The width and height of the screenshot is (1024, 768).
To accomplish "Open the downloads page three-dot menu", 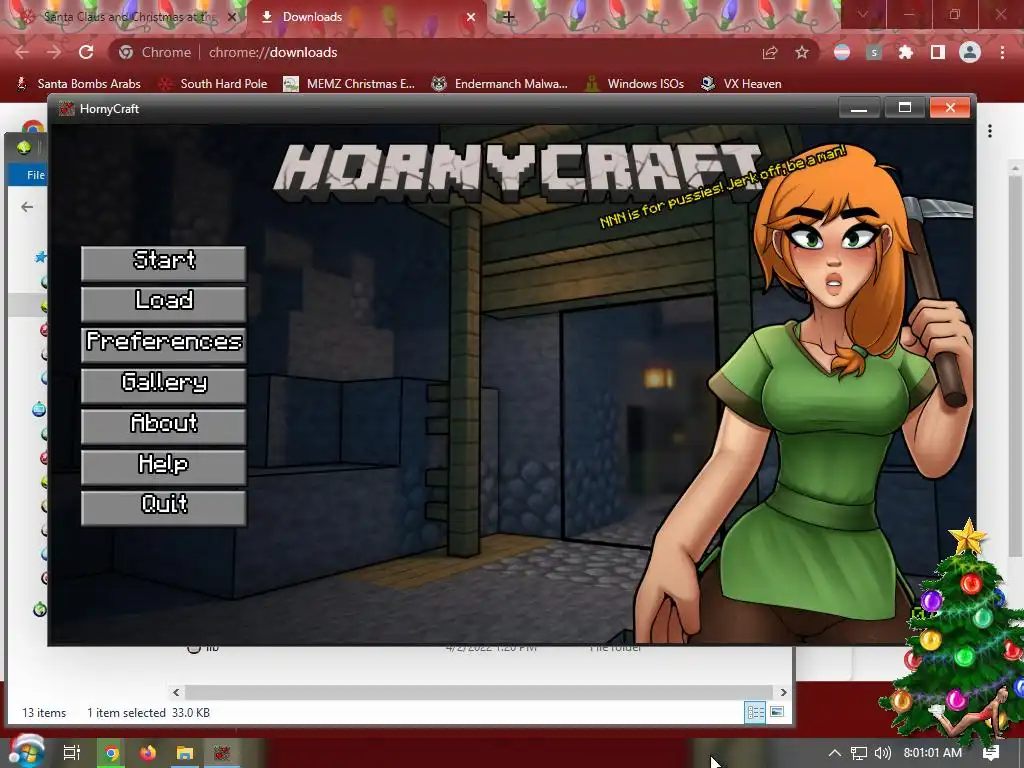I will tap(990, 131).
